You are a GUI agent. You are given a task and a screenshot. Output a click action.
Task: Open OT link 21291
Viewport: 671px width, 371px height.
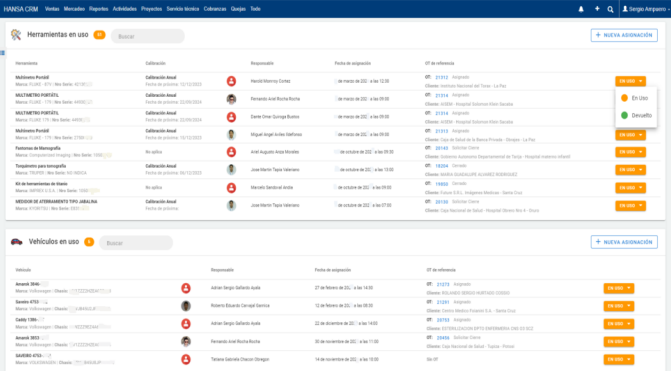(443, 302)
